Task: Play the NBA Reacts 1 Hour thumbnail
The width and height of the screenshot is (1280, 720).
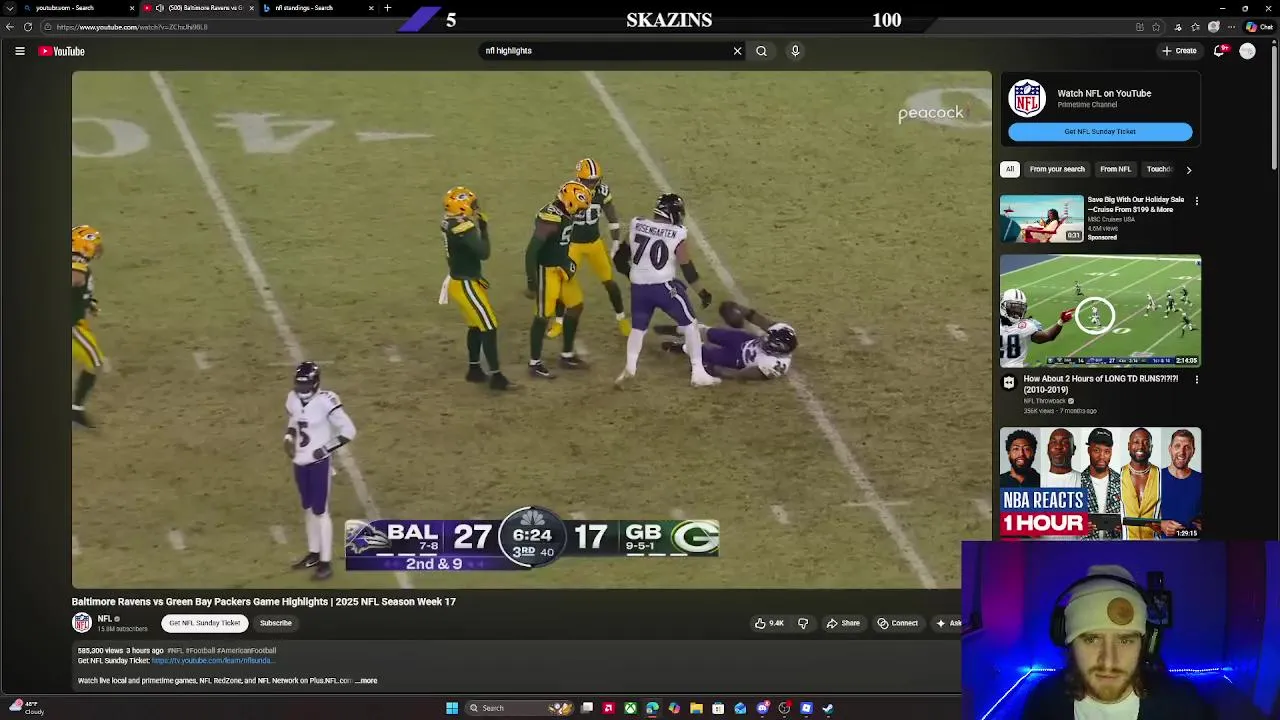Action: [x=1100, y=483]
